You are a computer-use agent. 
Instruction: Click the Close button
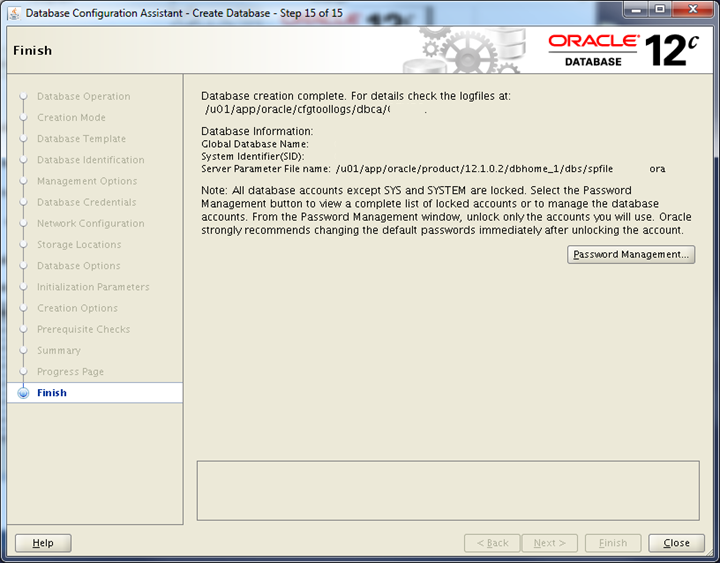[676, 543]
